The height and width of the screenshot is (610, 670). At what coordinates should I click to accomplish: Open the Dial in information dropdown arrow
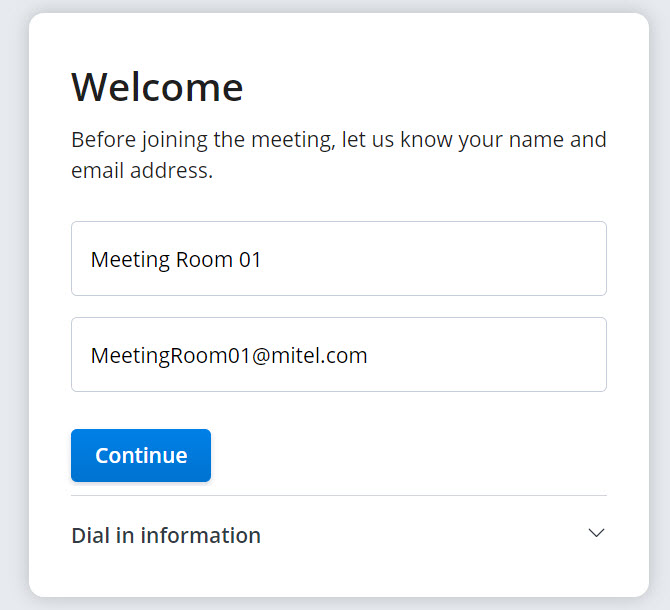coord(596,534)
